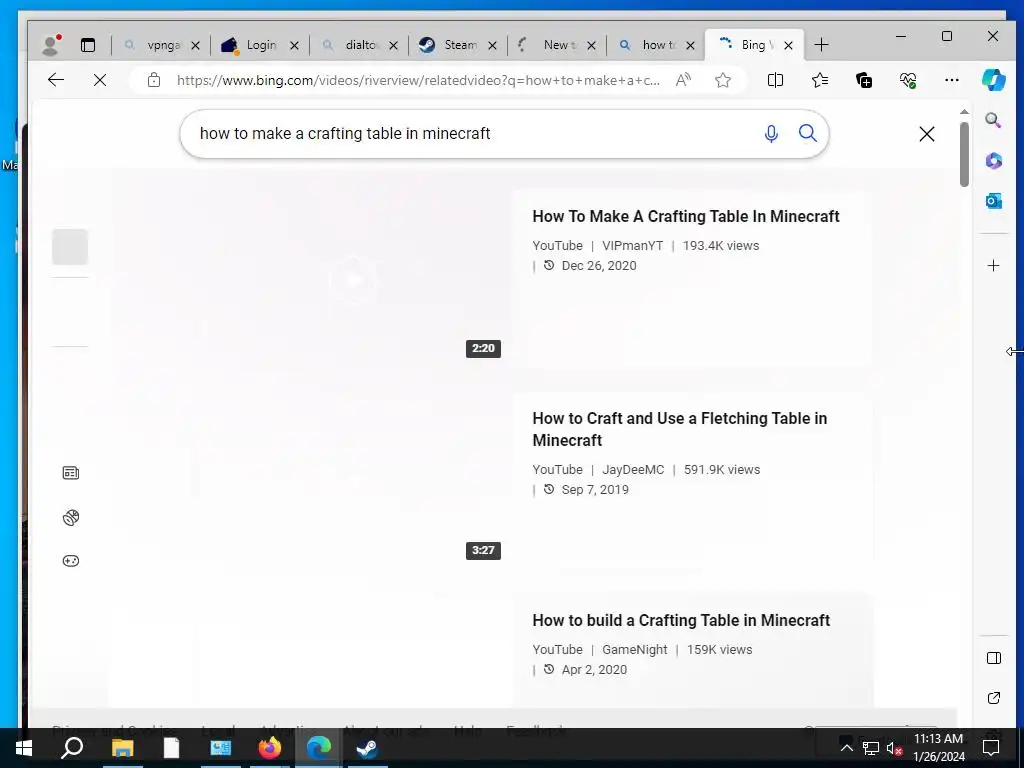
Task: Close the Steam tab
Action: coord(492,45)
